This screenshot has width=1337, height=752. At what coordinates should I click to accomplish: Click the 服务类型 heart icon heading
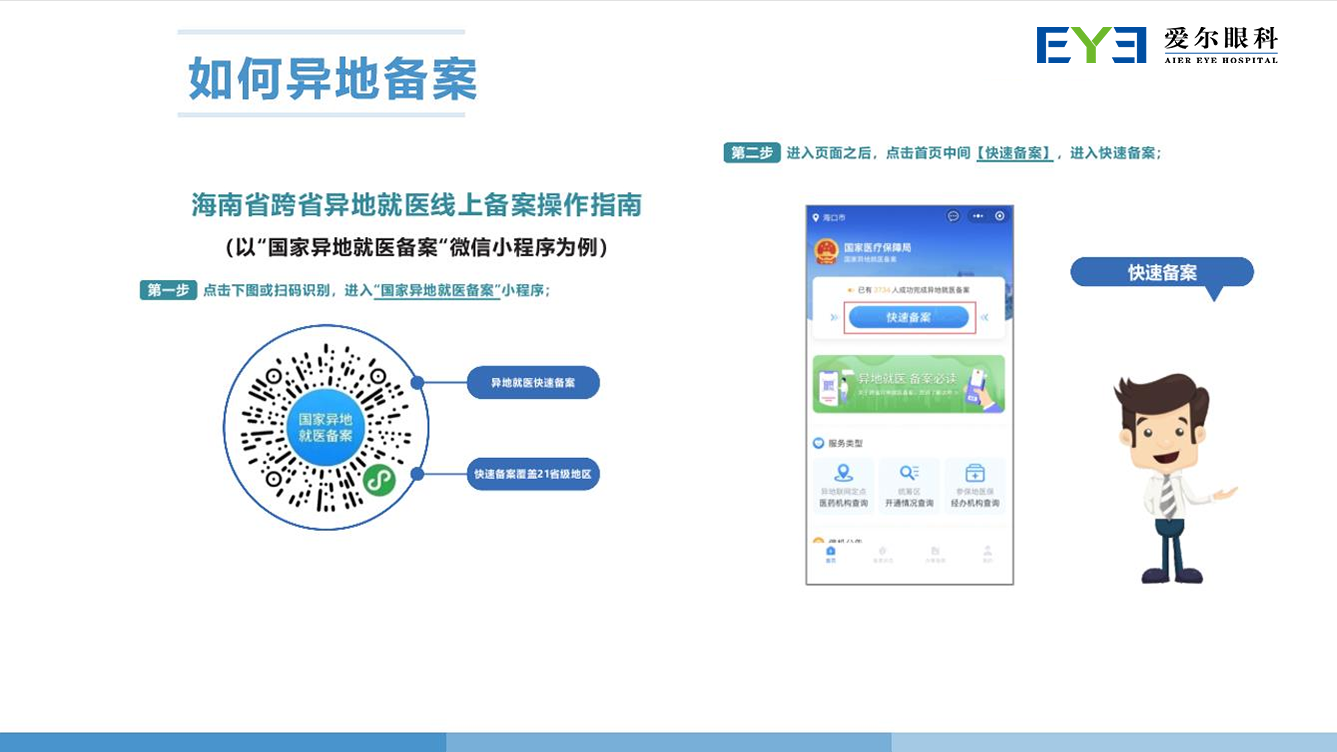818,443
